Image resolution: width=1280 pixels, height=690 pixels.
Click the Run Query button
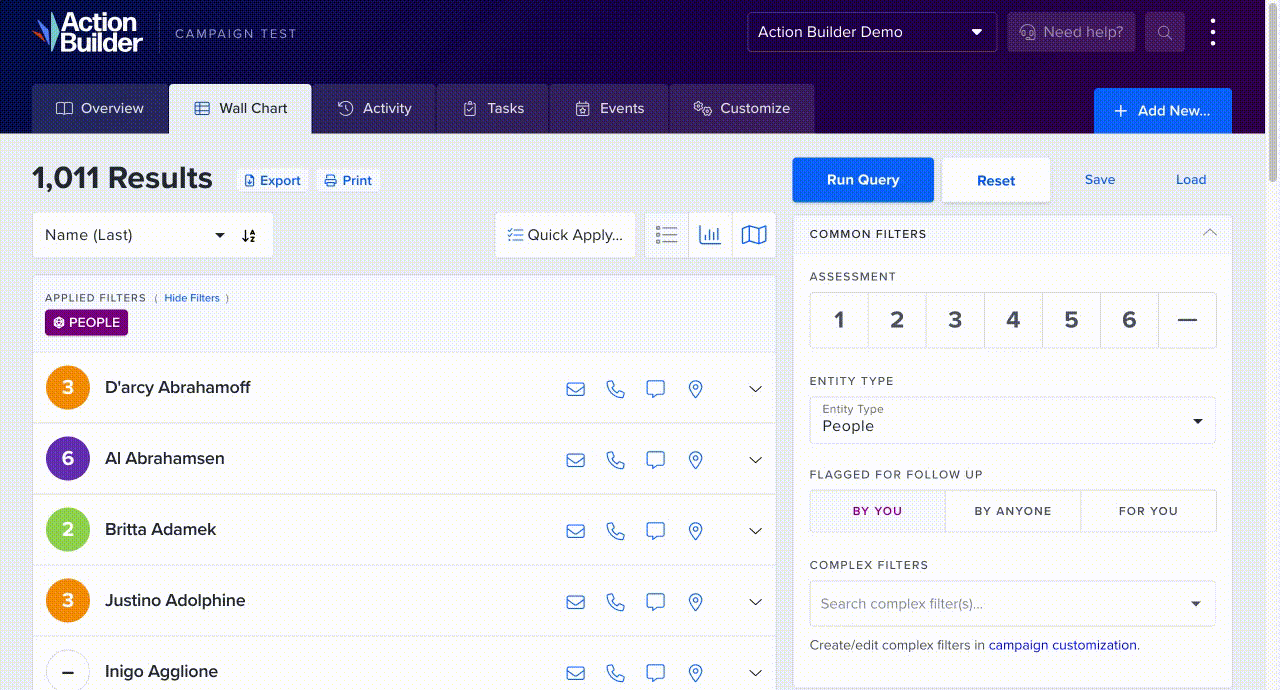[863, 180]
